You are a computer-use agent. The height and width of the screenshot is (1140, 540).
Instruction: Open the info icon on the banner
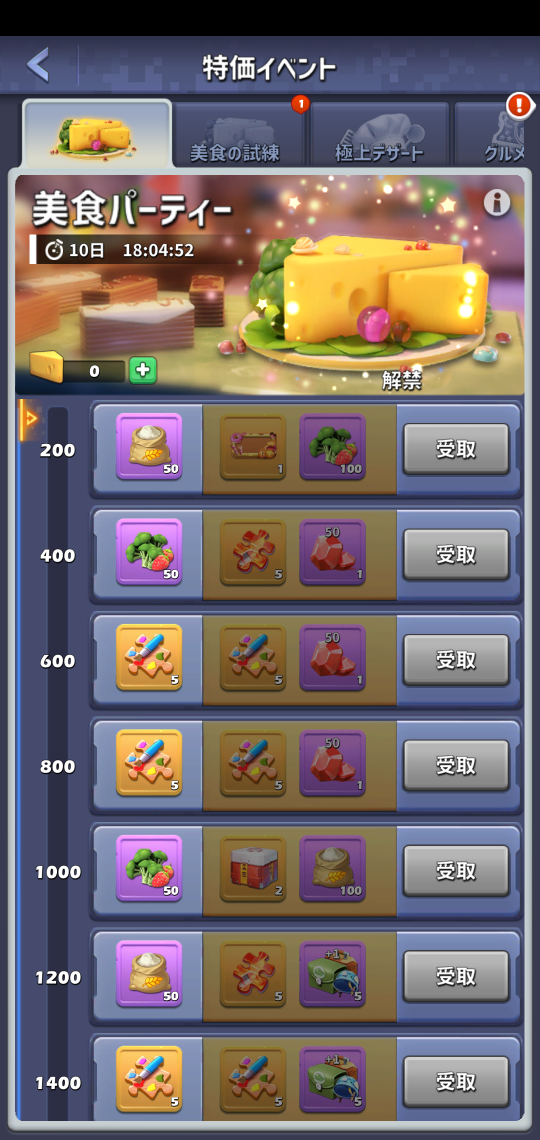pos(497,203)
